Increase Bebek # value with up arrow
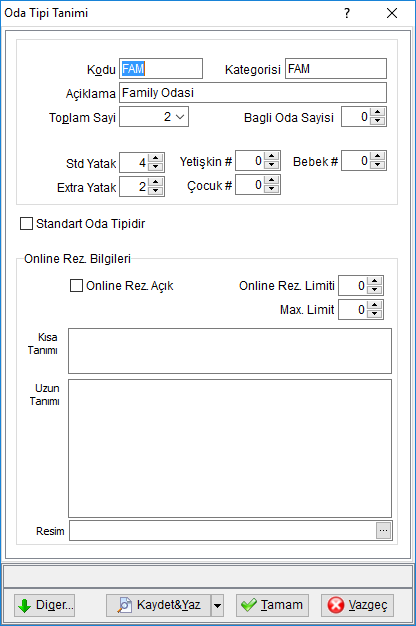The width and height of the screenshot is (416, 626). point(378,156)
